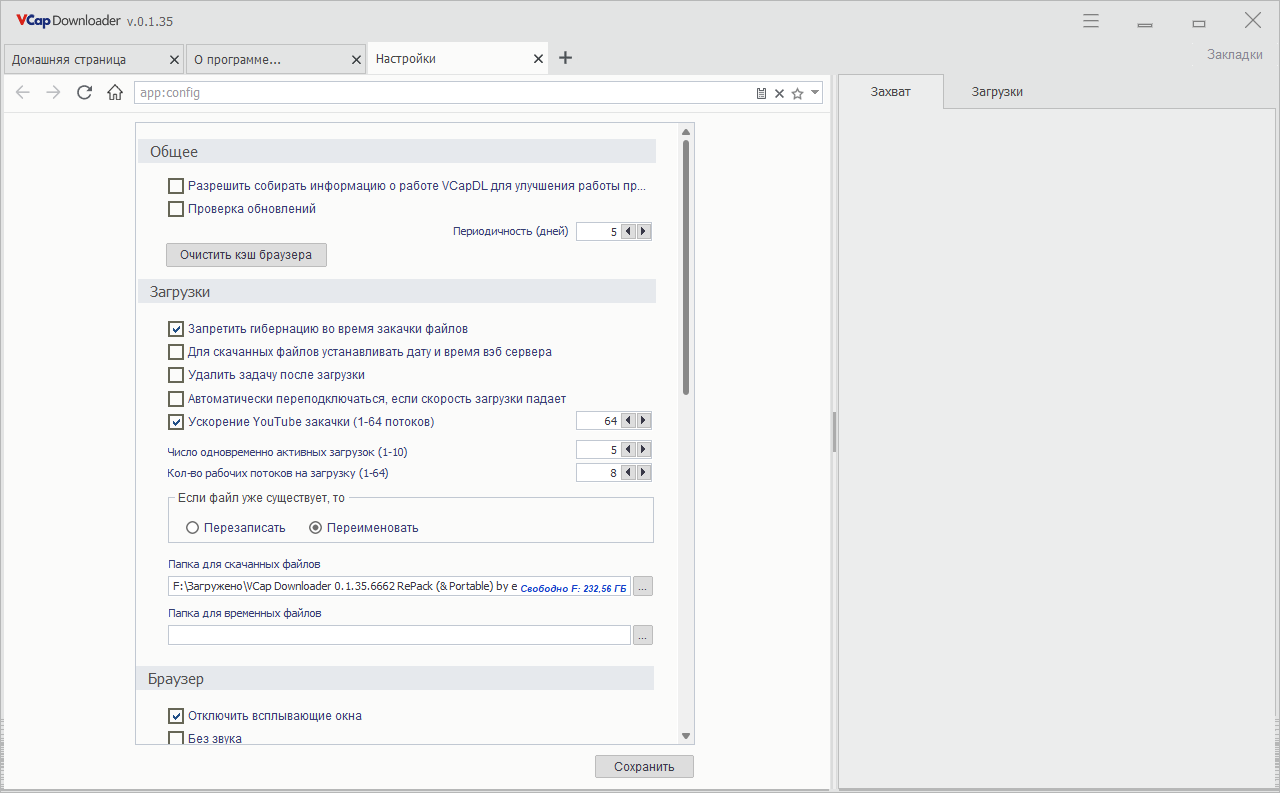This screenshot has width=1280, height=793.
Task: Click the Папка для временных файлов input
Action: point(399,635)
